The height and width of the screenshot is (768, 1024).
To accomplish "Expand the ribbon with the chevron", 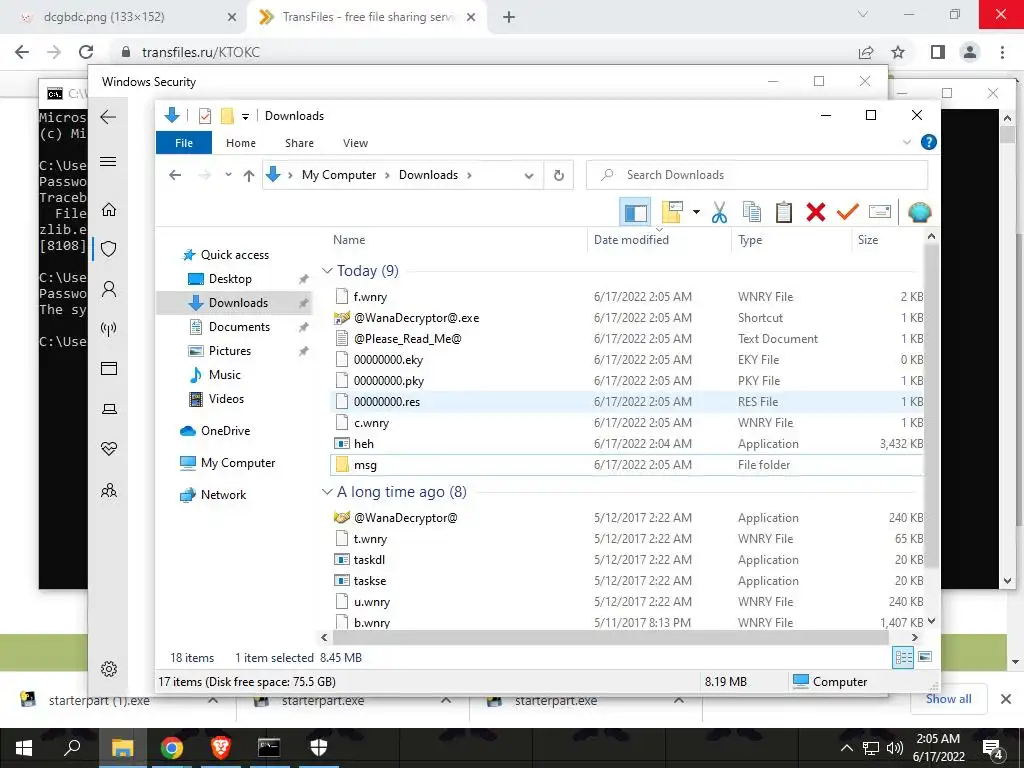I will 906,142.
